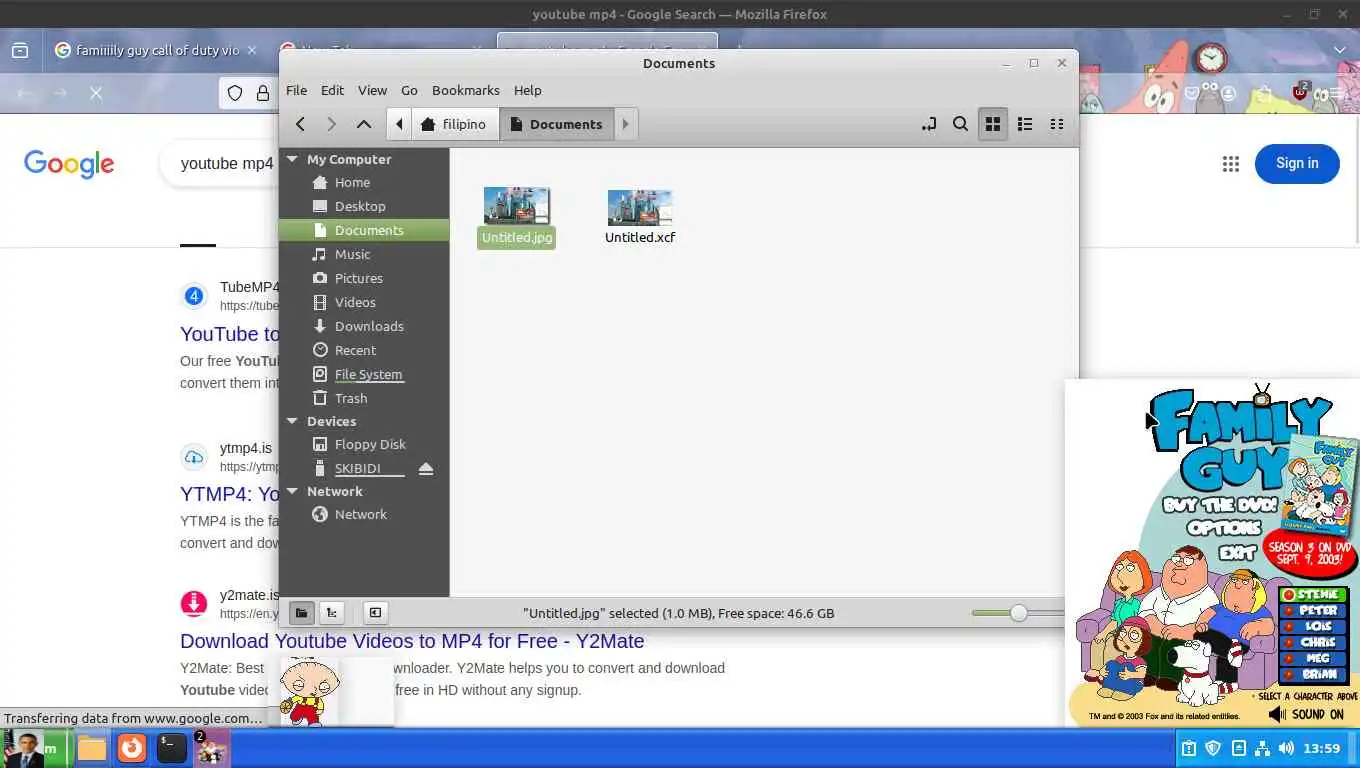
Task: Open the File menu
Action: [x=297, y=90]
